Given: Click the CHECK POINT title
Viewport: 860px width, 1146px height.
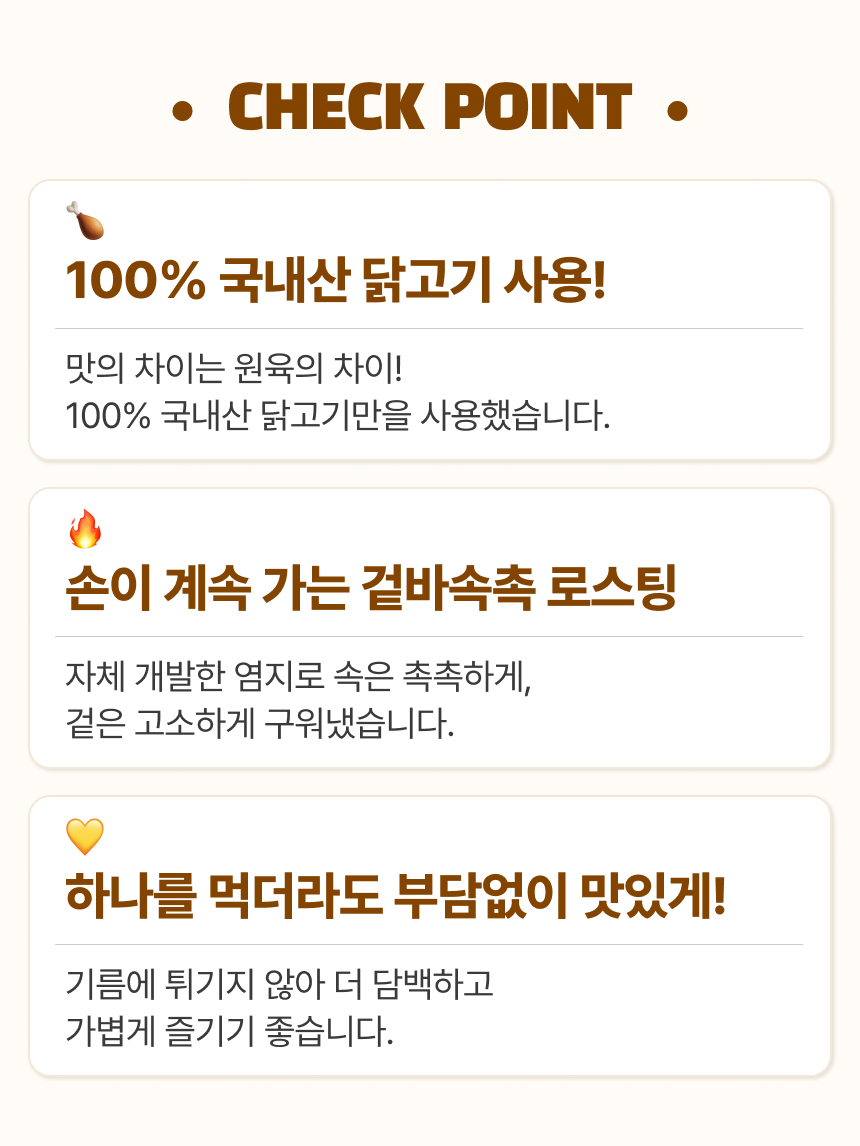Looking at the screenshot, I should point(430,109).
